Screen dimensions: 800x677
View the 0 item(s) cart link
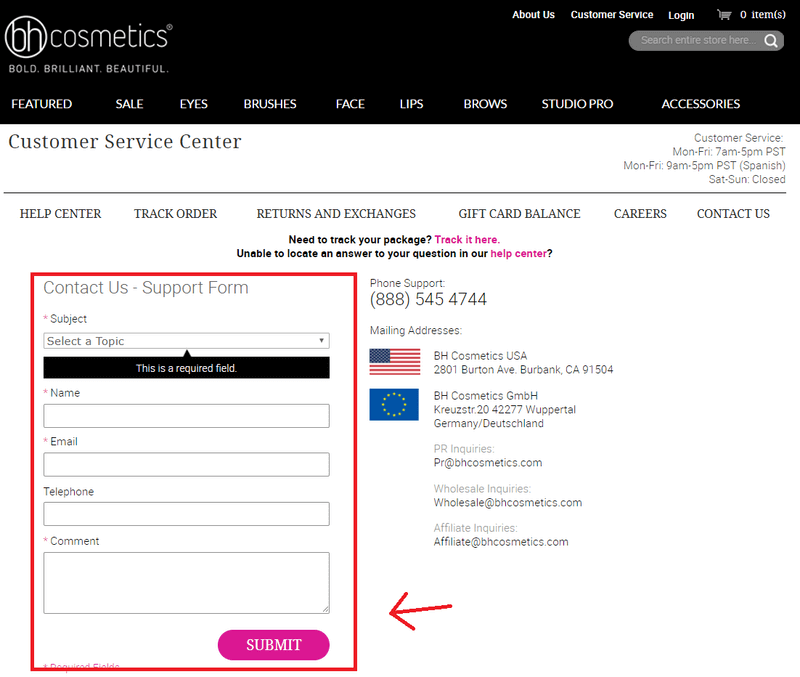point(762,15)
